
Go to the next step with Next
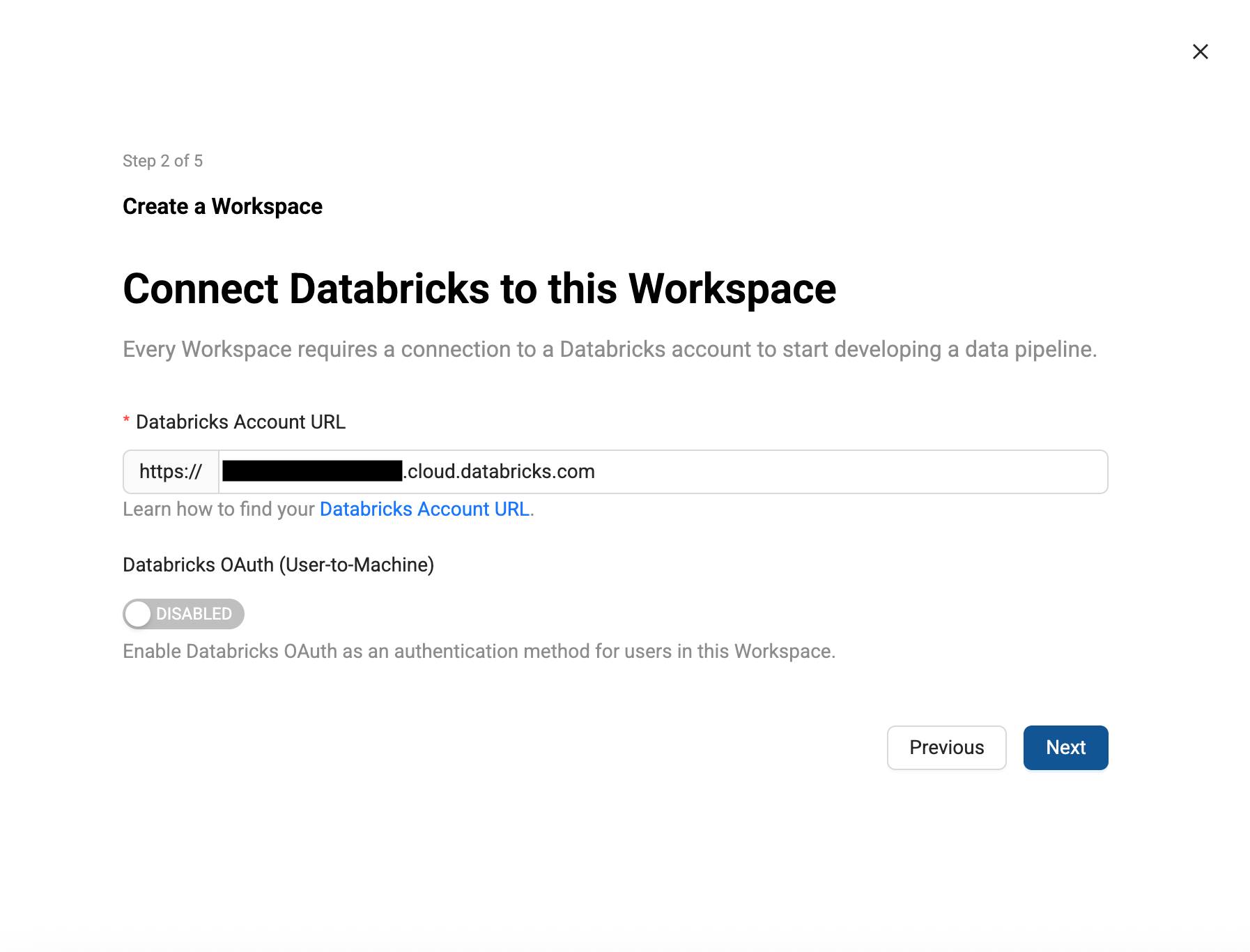point(1065,748)
